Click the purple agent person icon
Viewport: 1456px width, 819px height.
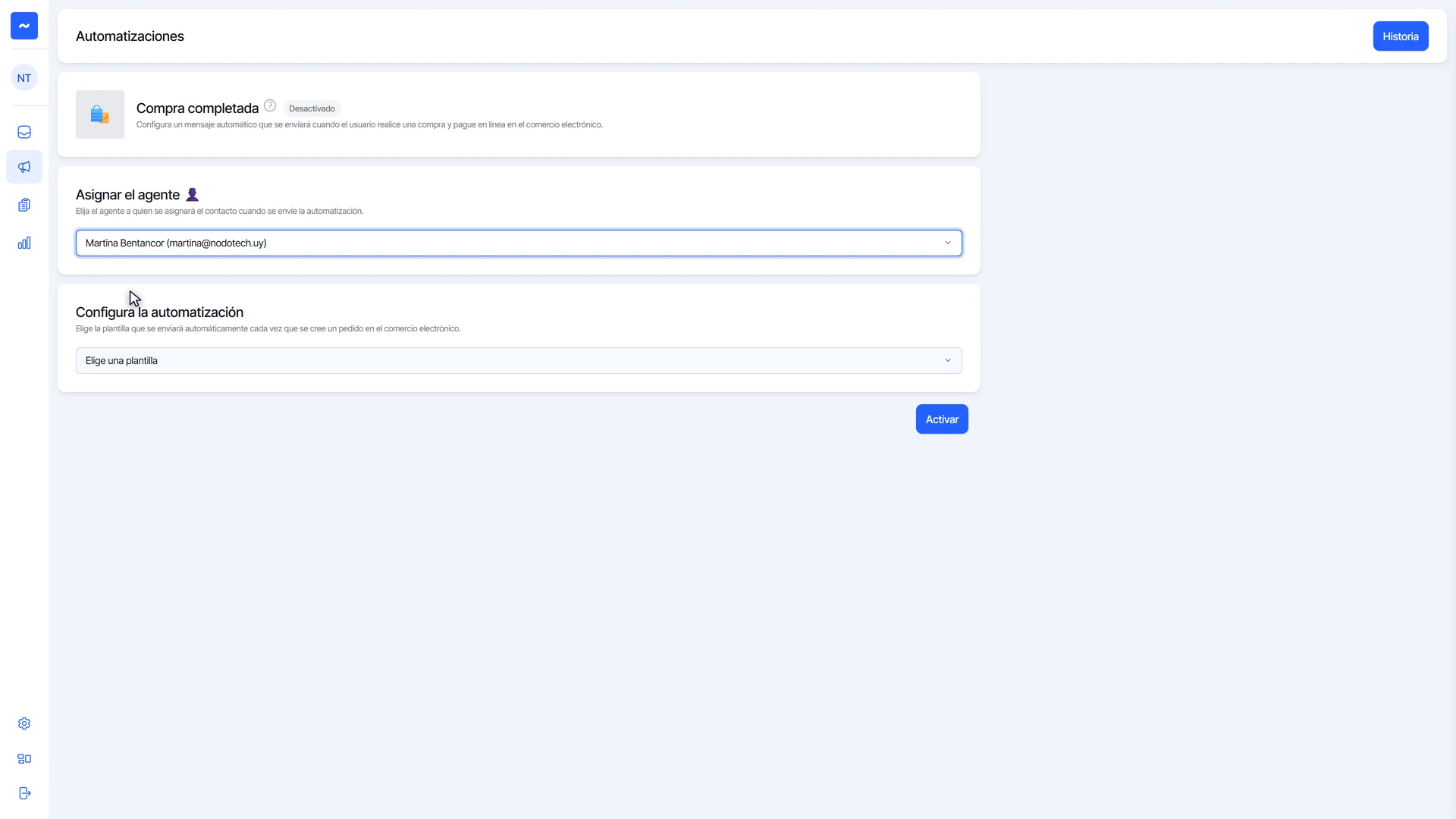(192, 195)
